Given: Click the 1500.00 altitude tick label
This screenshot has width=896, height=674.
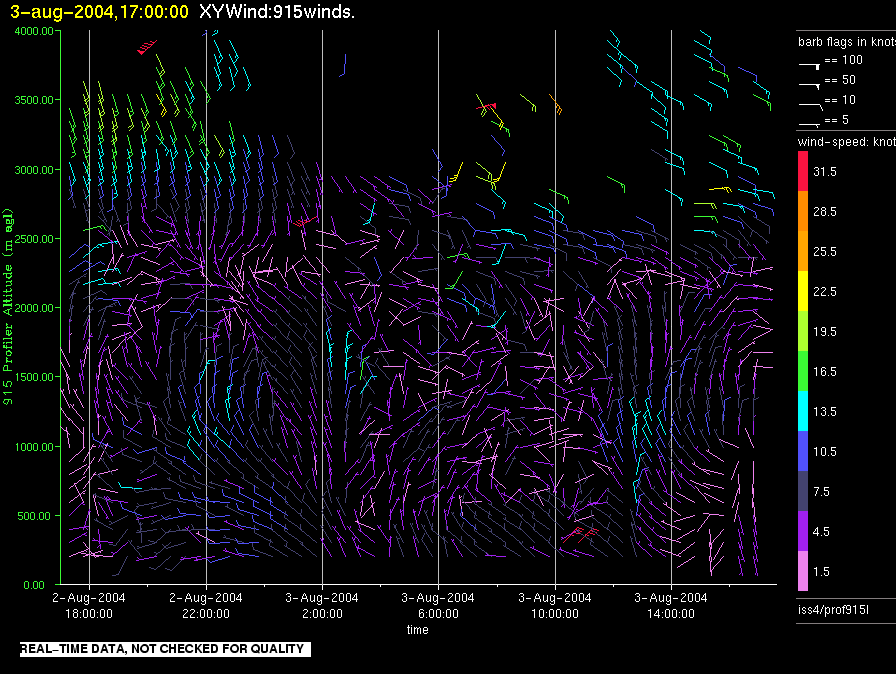Looking at the screenshot, I should click(x=34, y=377).
